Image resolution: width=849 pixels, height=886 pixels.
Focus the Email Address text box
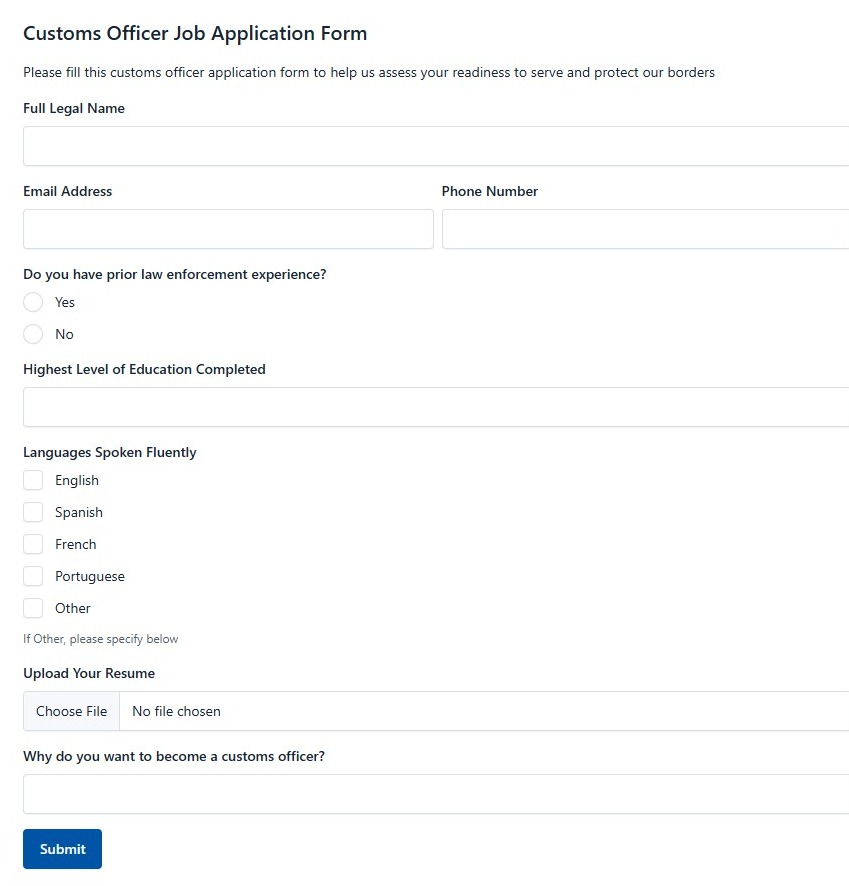click(228, 229)
